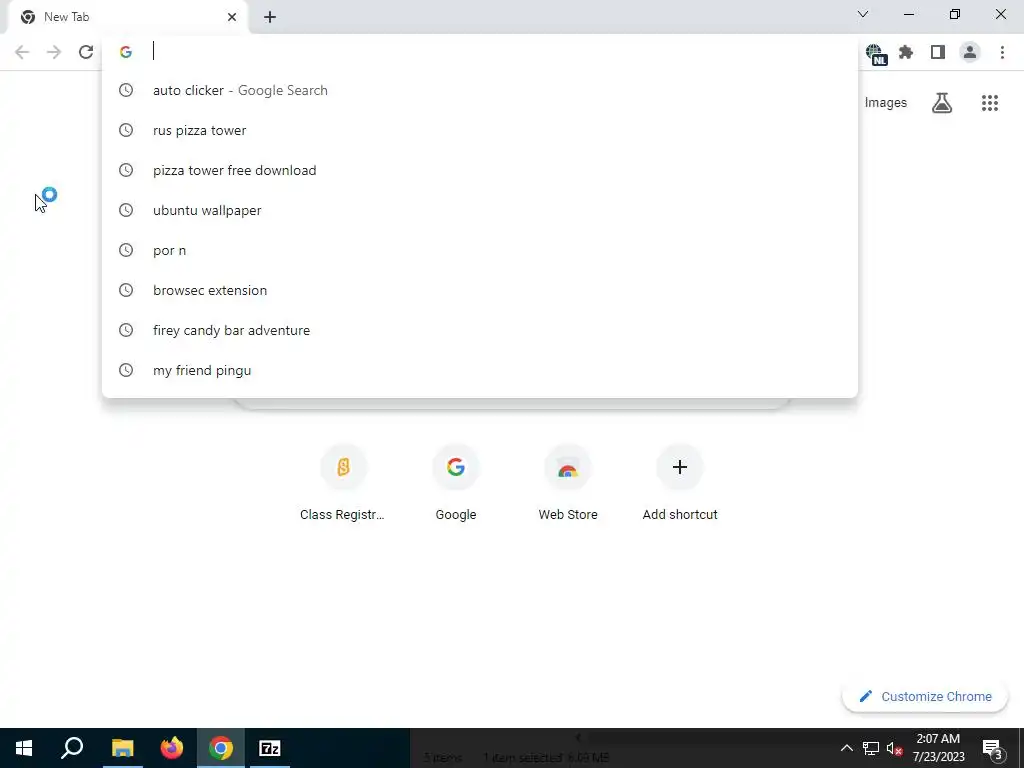Viewport: 1024px width, 768px height.
Task: Show hidden system tray icons
Action: 846,748
